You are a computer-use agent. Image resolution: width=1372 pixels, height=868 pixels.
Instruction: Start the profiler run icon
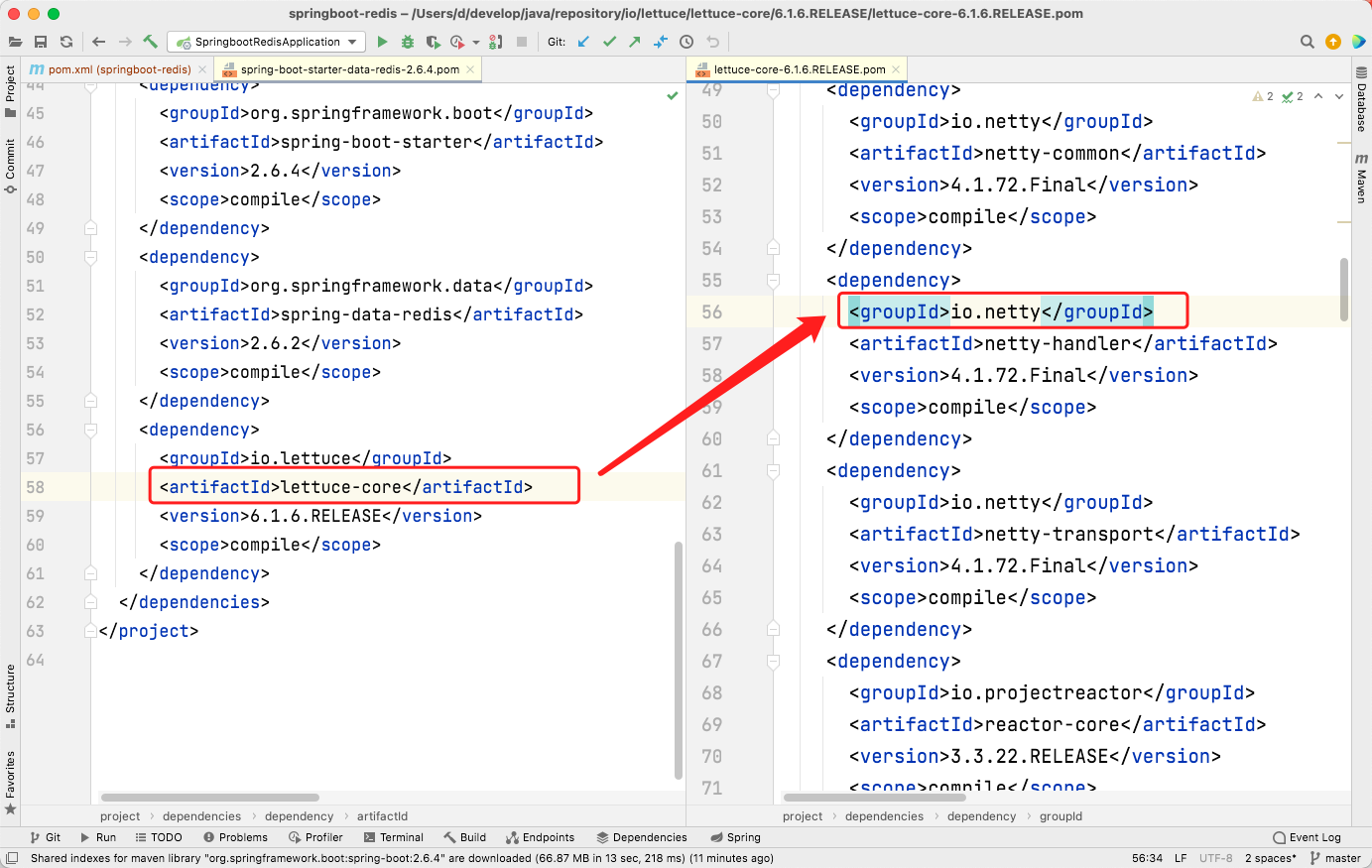457,42
